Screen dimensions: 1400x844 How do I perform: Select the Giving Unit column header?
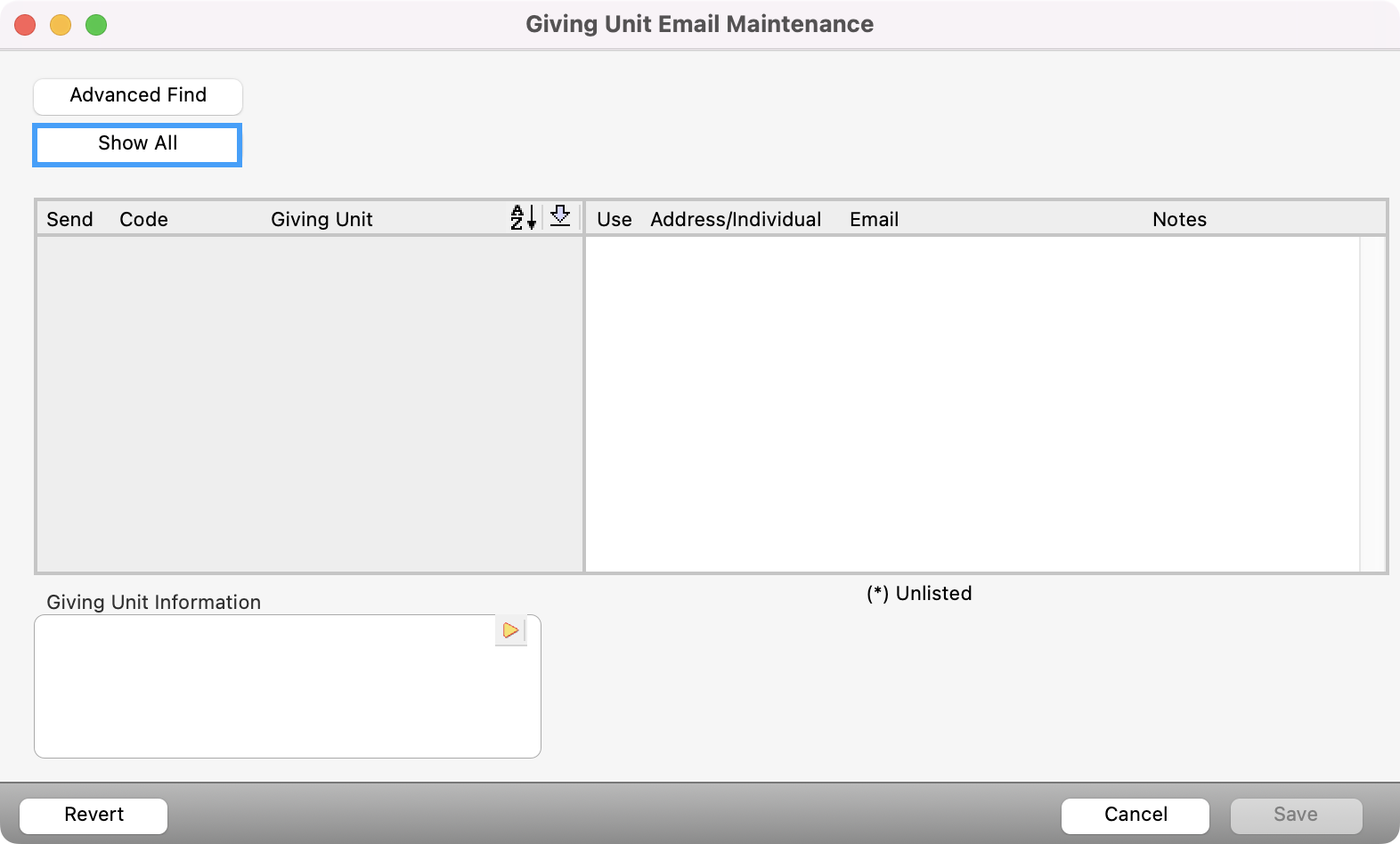(x=322, y=219)
